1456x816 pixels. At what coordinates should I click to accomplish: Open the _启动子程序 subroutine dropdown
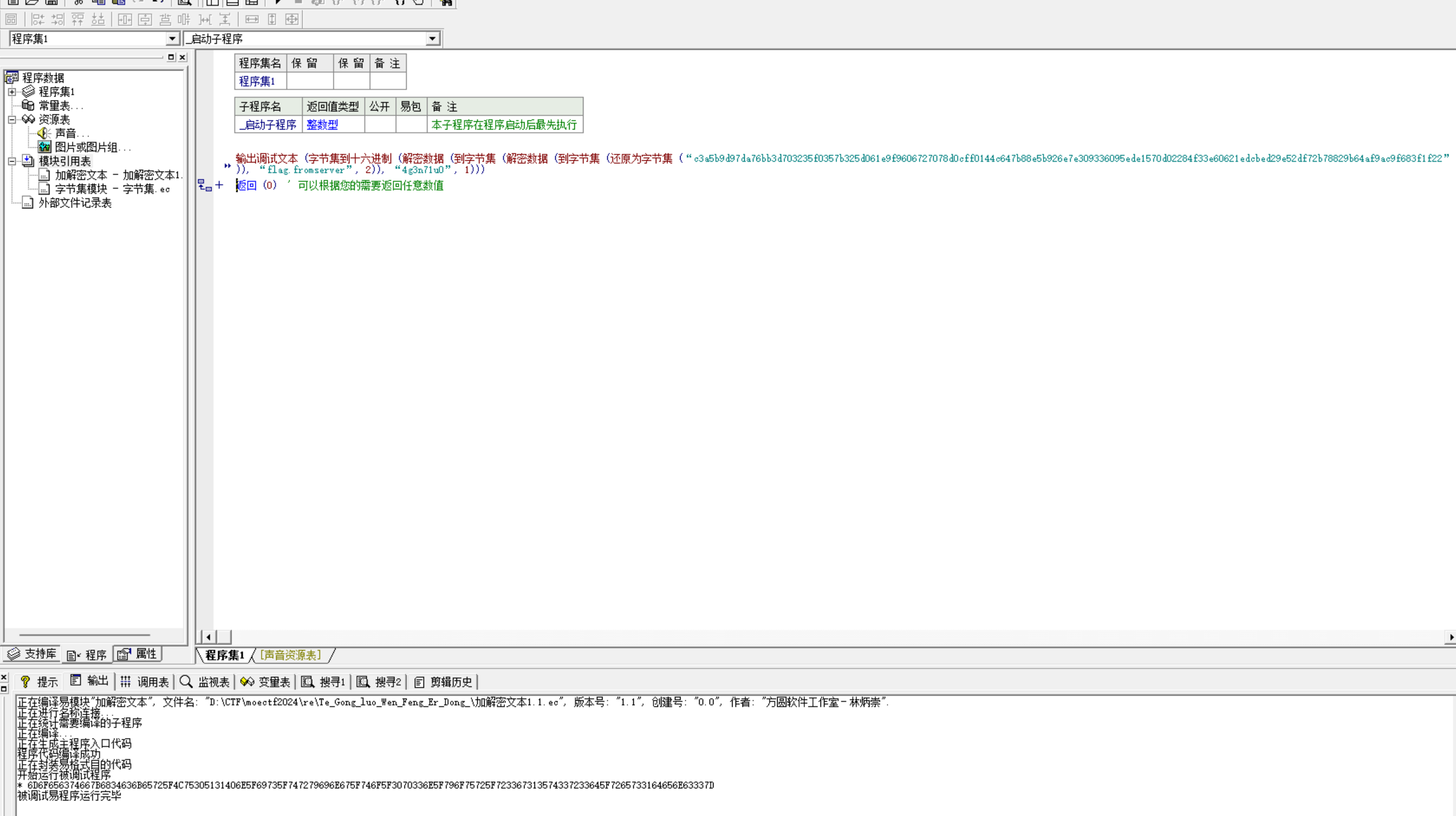click(x=432, y=39)
